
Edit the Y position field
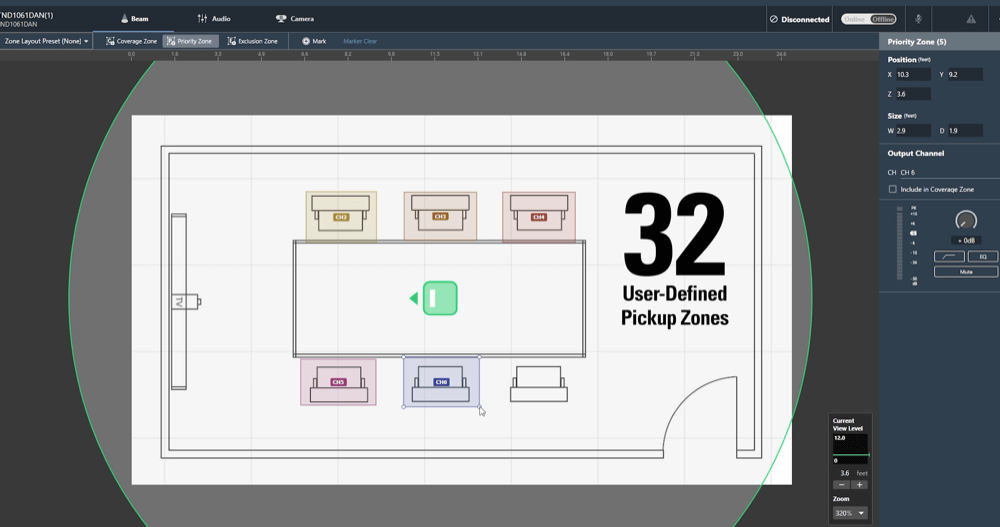click(x=964, y=75)
